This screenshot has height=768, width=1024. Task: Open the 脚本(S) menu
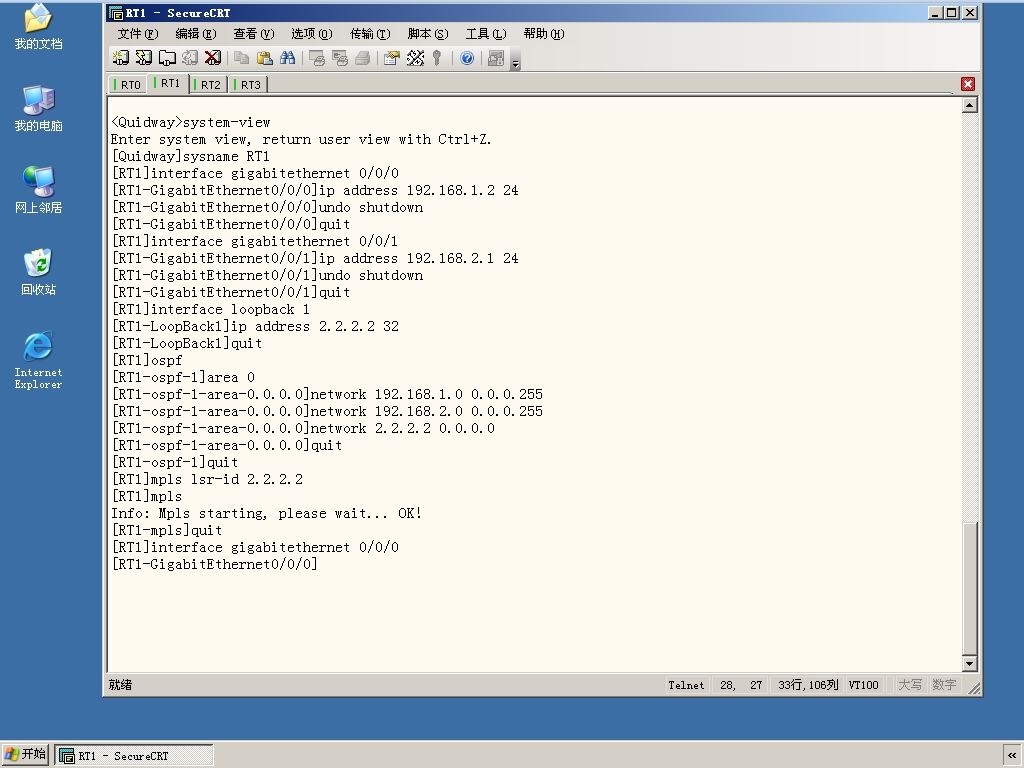click(x=428, y=33)
